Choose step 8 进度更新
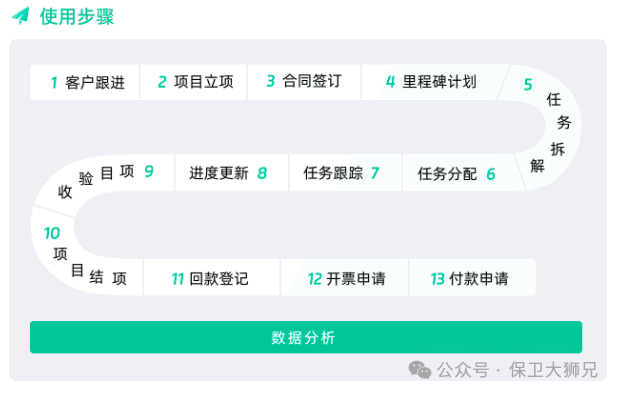Image resolution: width=618 pixels, height=395 pixels. [231, 173]
